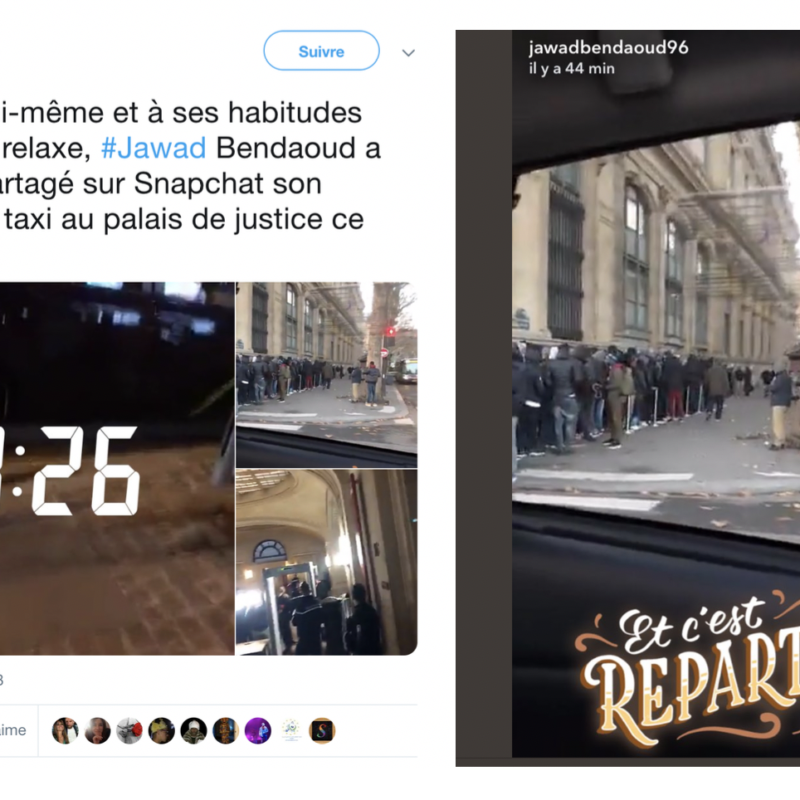This screenshot has height=800, width=800.
Task: Open the courthouse security gate thumbnail
Action: coord(327,562)
